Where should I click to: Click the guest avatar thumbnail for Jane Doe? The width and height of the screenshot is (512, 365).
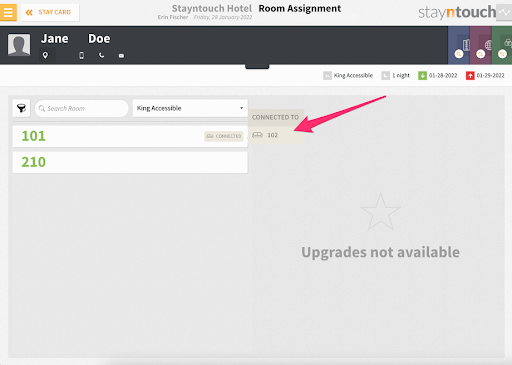point(19,44)
